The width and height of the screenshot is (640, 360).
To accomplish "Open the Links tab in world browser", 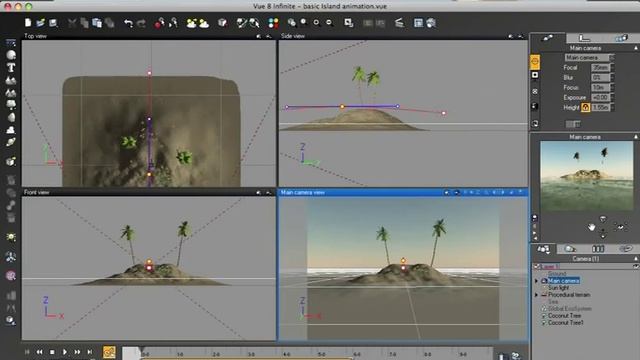I will click(625, 249).
